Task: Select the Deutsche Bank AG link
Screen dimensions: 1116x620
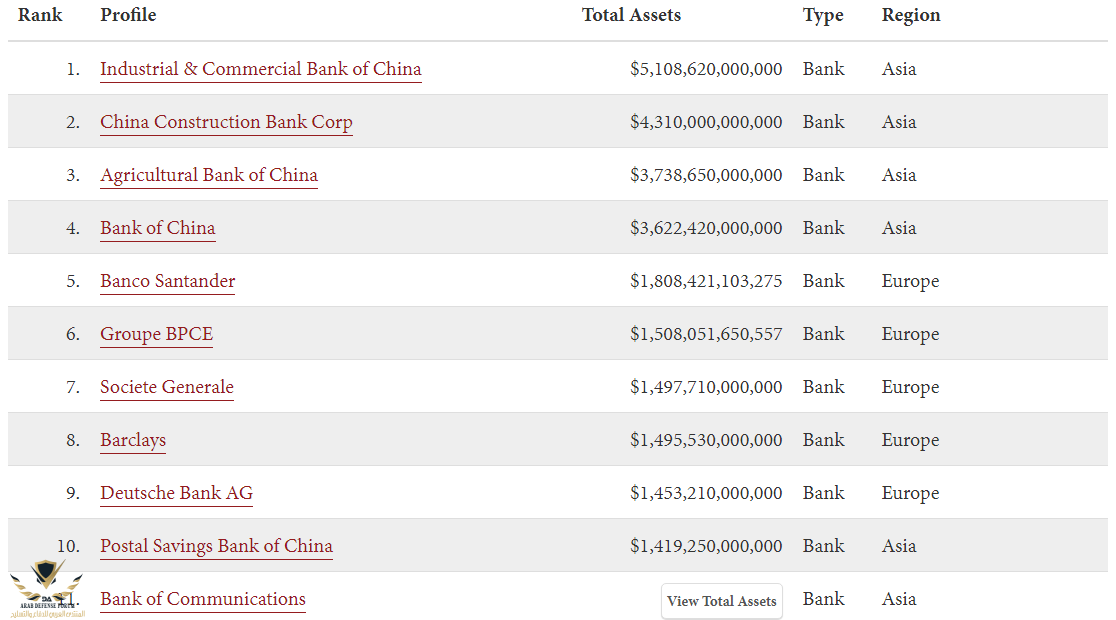Action: pyautogui.click(x=176, y=493)
